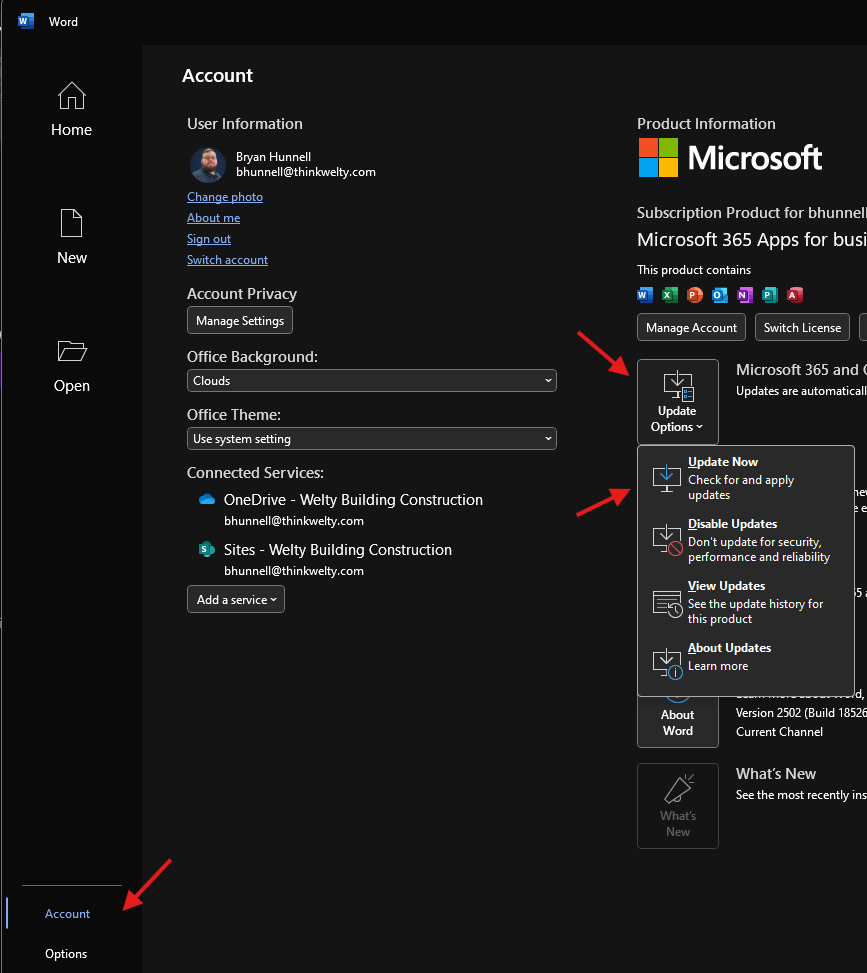Click the Change photo link

click(224, 196)
